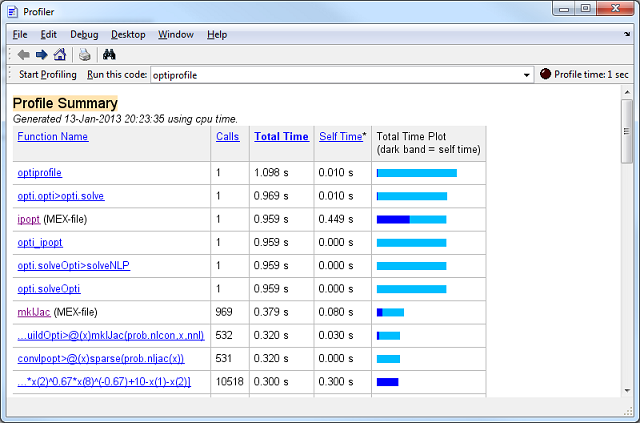The image size is (640, 423).
Task: Open opti_ipopt function link
Action: tap(40, 243)
